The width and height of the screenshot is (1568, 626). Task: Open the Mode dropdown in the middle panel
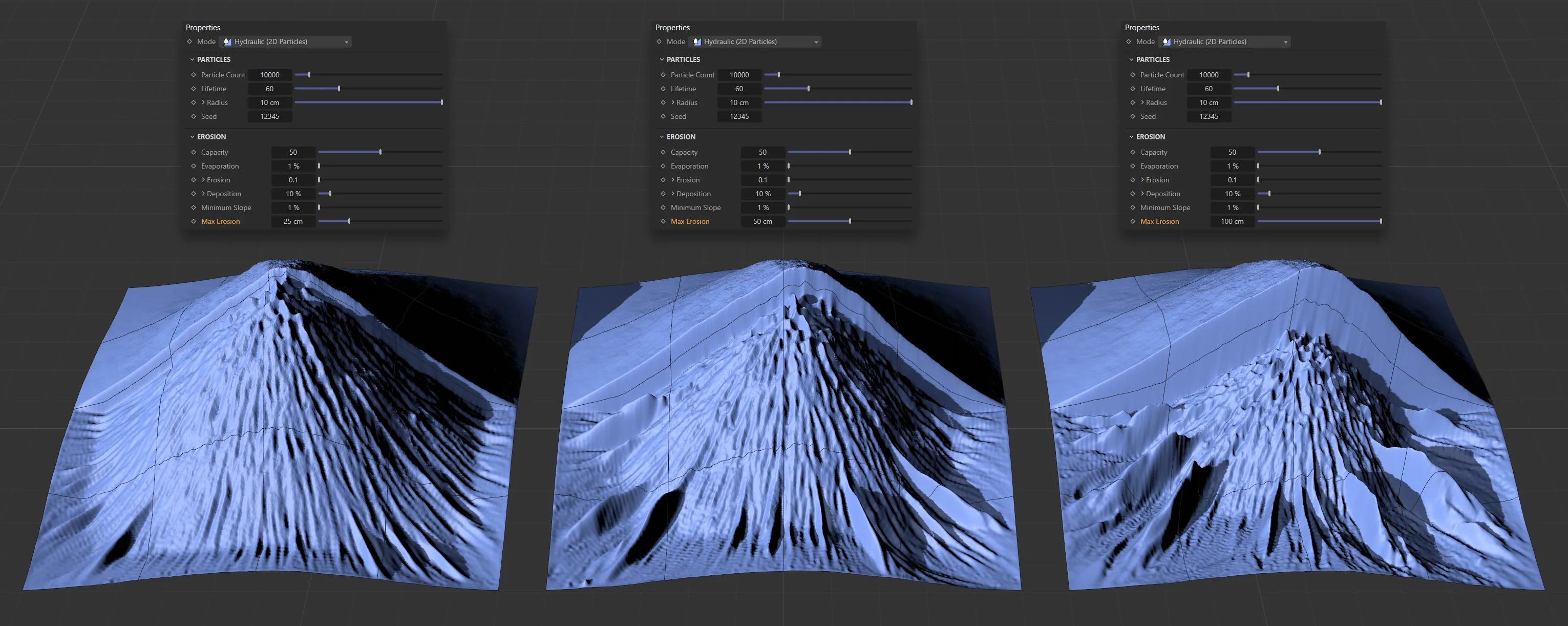coord(816,41)
